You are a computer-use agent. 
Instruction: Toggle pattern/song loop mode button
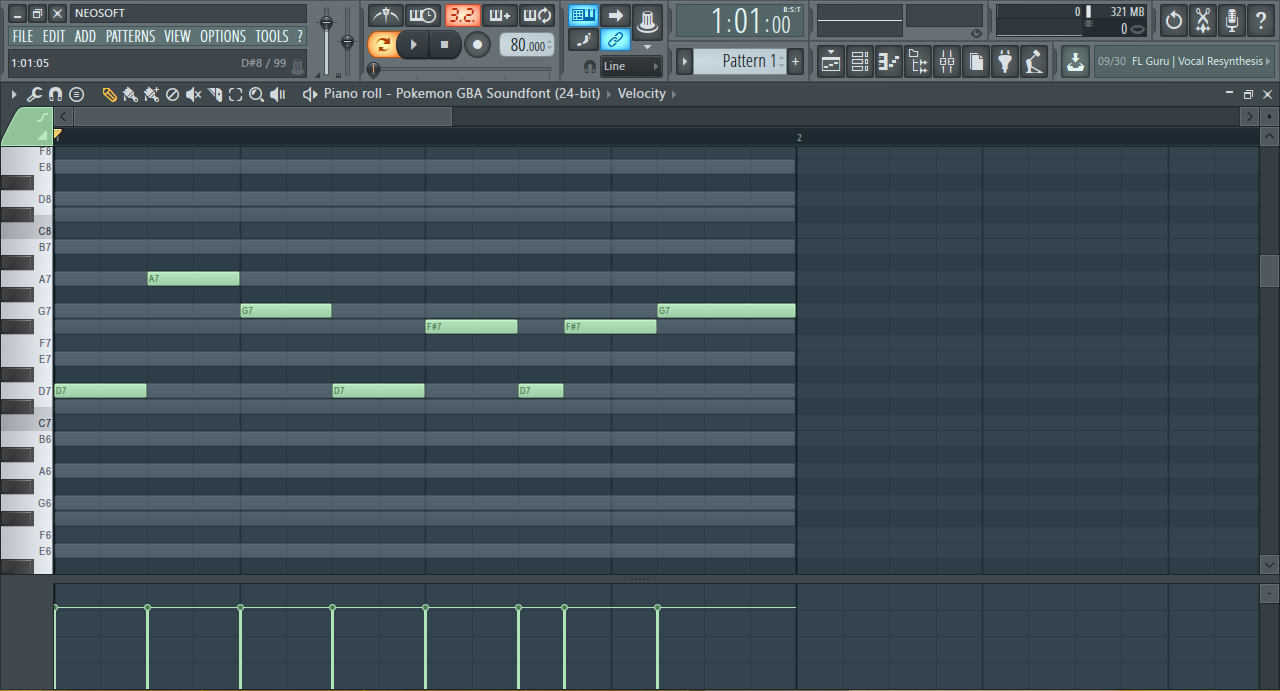382,45
